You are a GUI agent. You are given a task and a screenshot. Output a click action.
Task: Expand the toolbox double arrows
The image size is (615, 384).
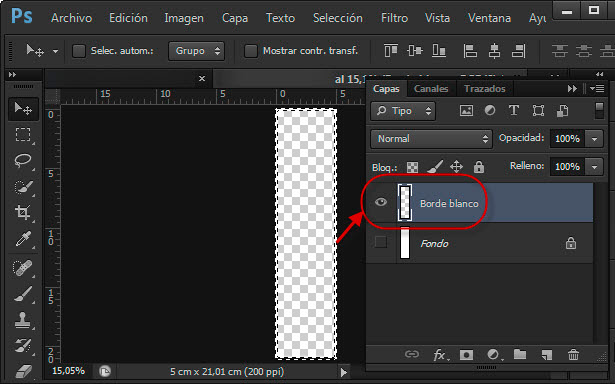[x=12, y=75]
